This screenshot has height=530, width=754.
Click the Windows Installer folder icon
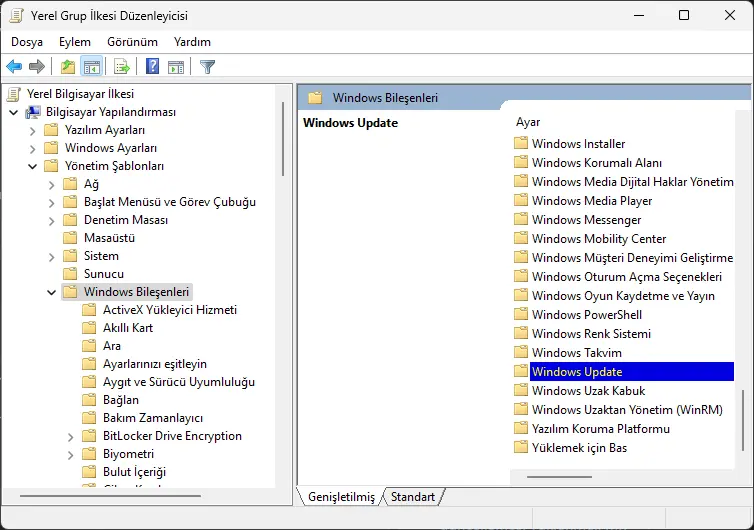[521, 143]
